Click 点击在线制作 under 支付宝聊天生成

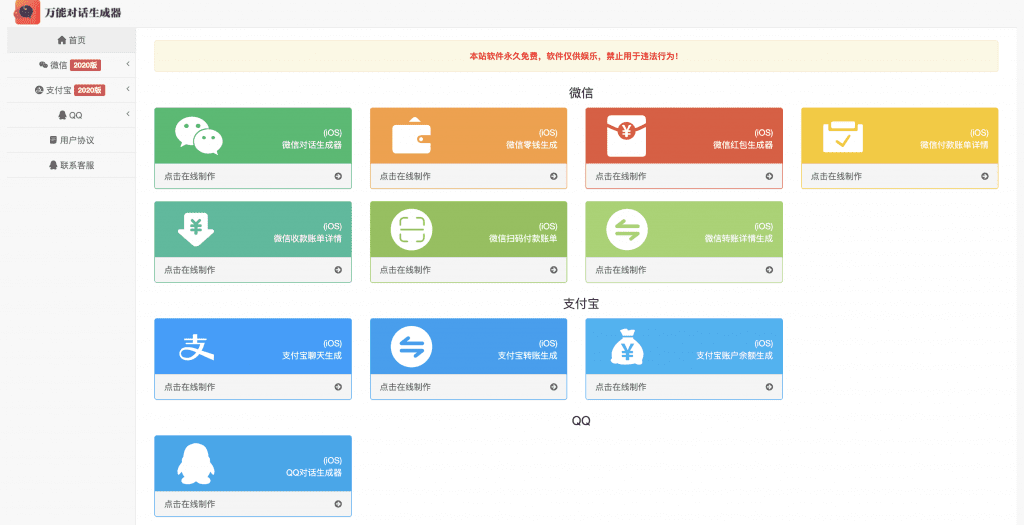tap(189, 387)
